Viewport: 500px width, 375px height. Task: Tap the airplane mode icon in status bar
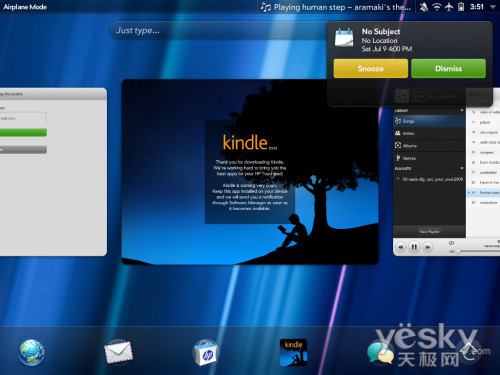449,7
